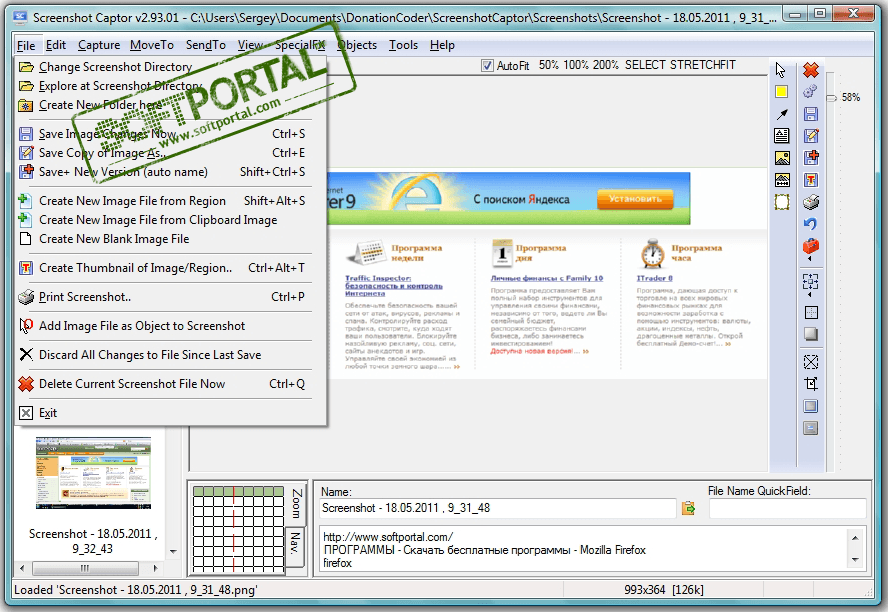The height and width of the screenshot is (612, 888).
Task: Click the STRETCHFIT zoom option
Action: pyautogui.click(x=703, y=65)
